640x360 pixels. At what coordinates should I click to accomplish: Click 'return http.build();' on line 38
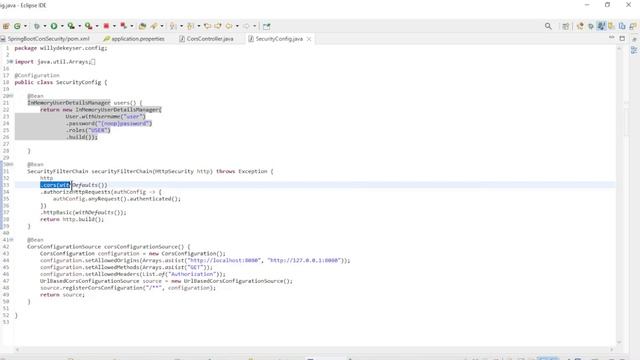[72, 219]
